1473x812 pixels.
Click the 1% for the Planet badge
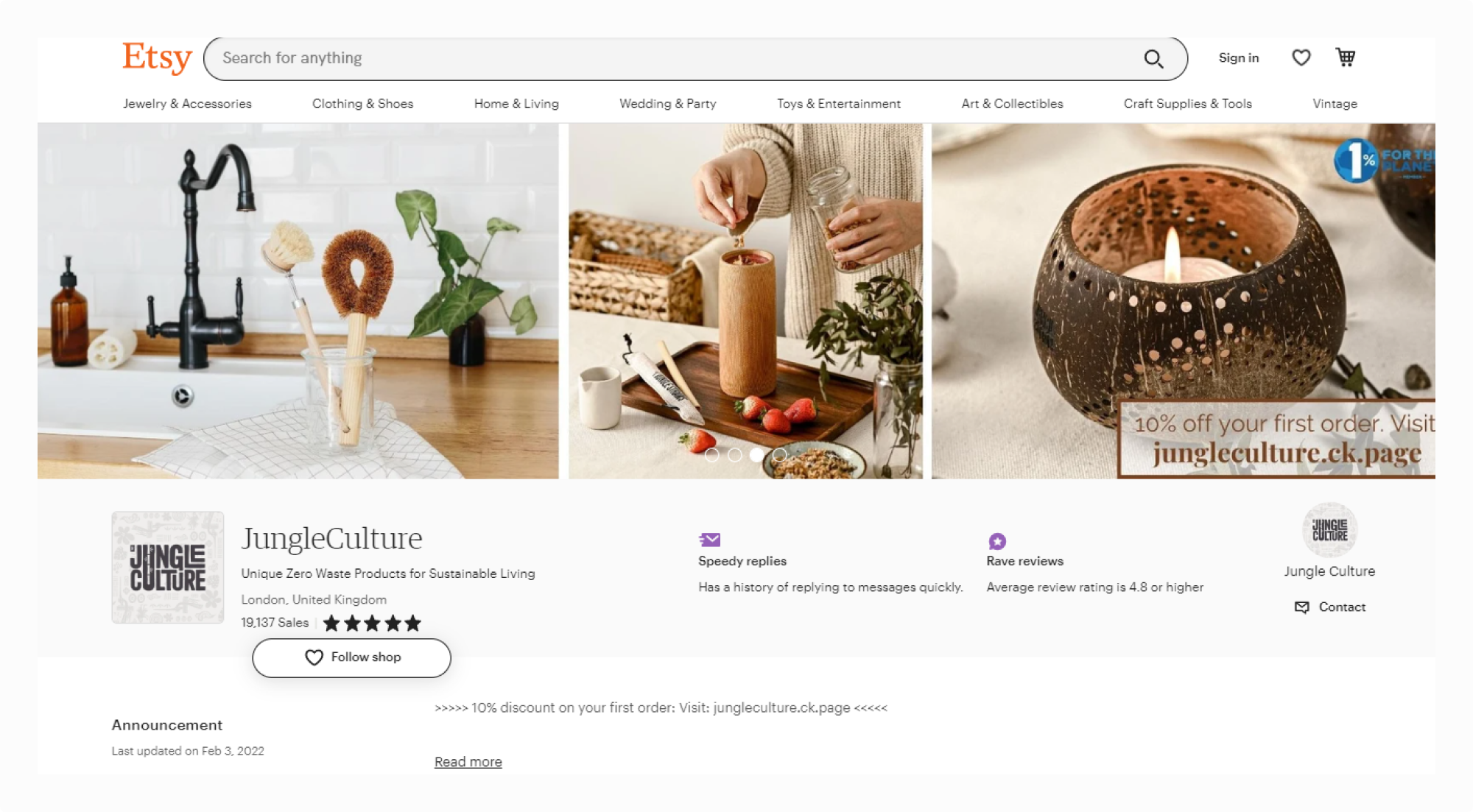coord(1384,160)
